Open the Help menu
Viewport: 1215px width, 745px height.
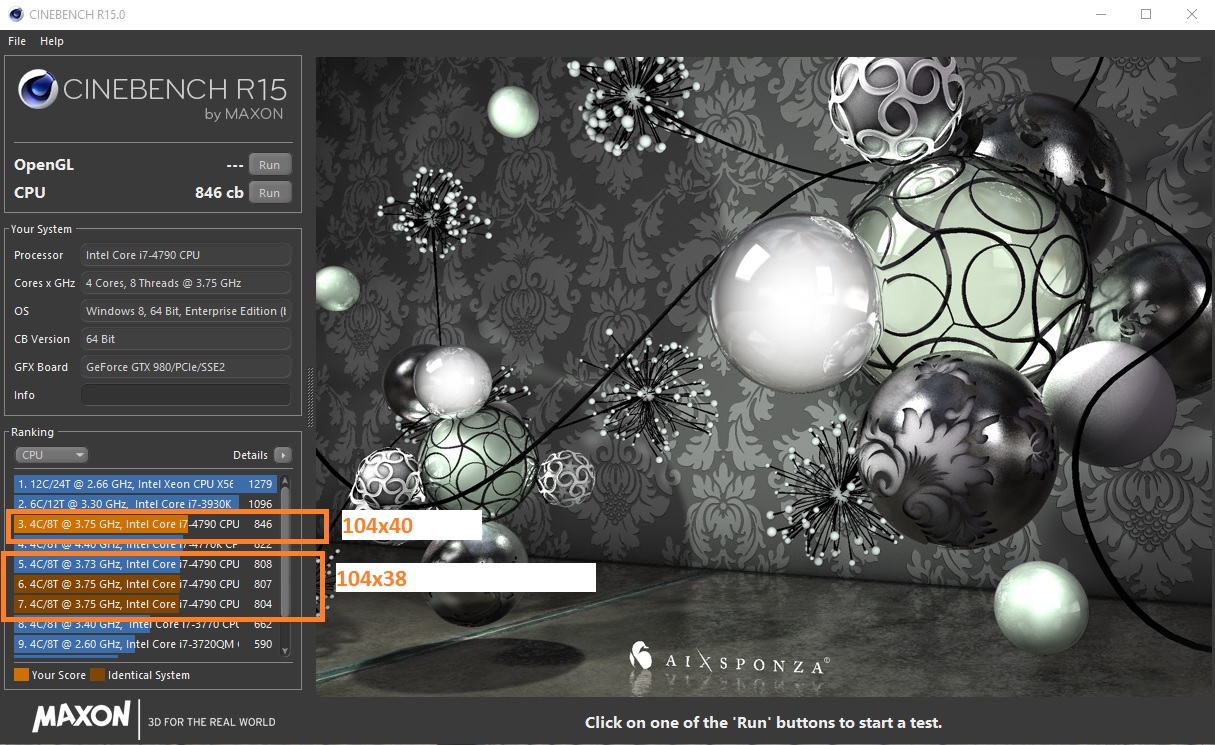pyautogui.click(x=52, y=41)
